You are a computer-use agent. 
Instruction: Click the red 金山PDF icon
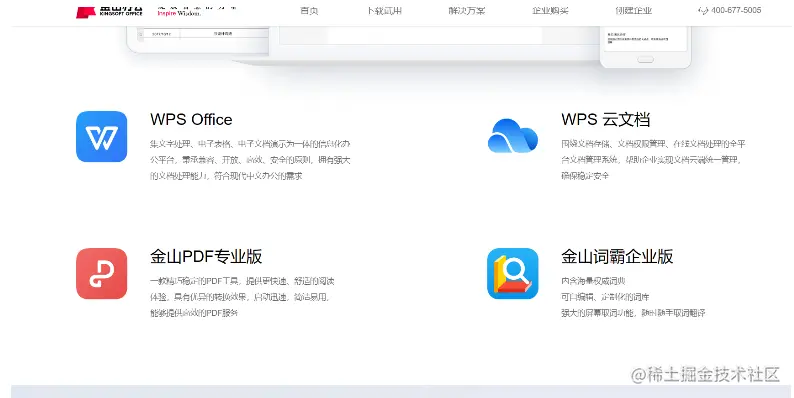point(102,273)
